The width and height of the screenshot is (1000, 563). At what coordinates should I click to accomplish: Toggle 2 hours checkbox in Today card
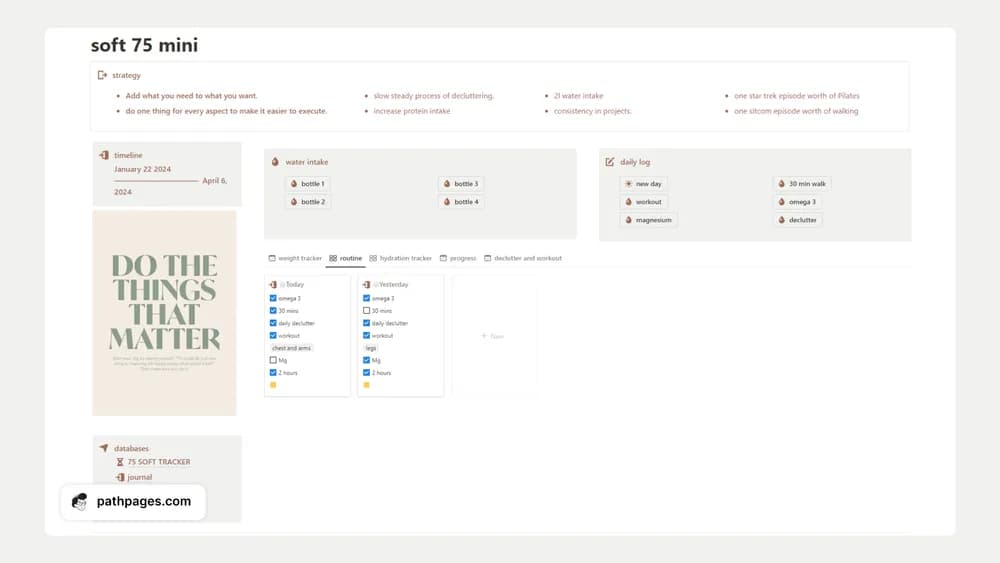coord(273,372)
